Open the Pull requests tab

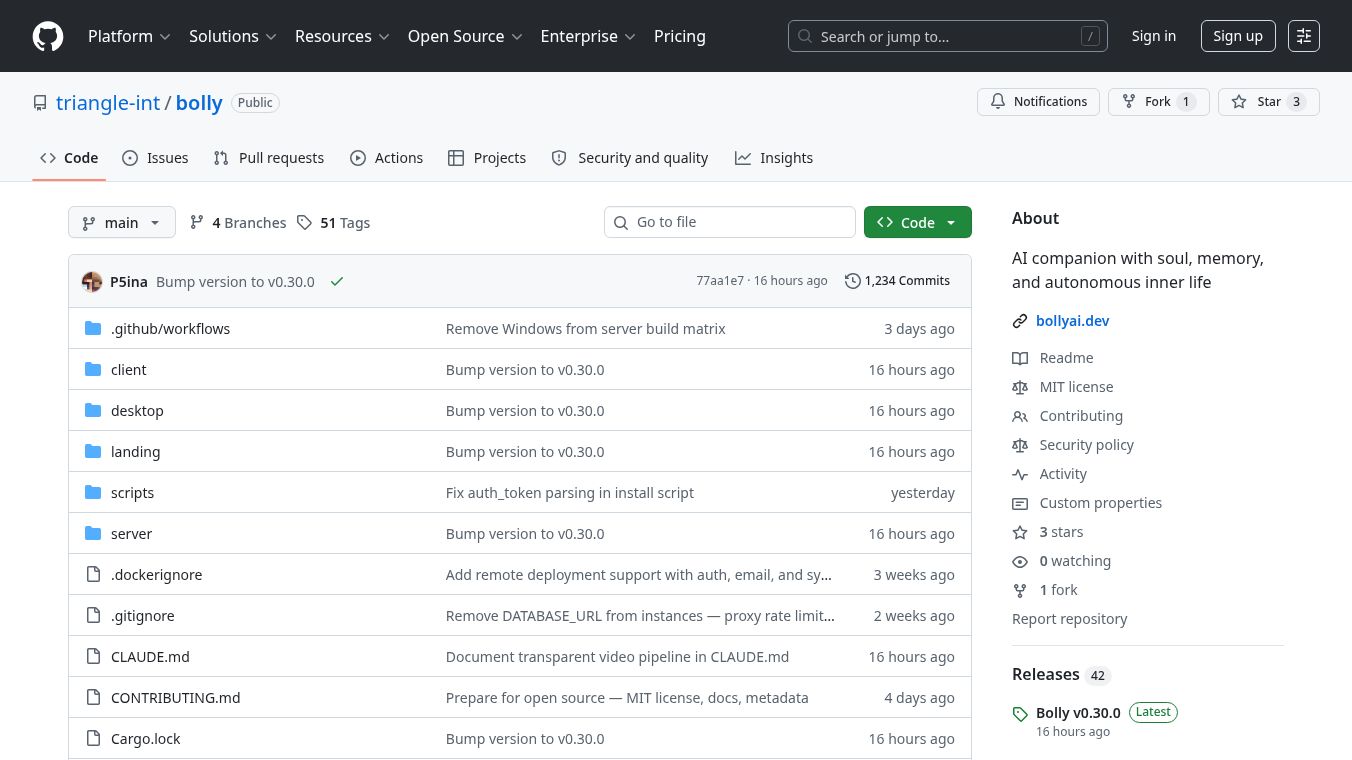pos(269,158)
